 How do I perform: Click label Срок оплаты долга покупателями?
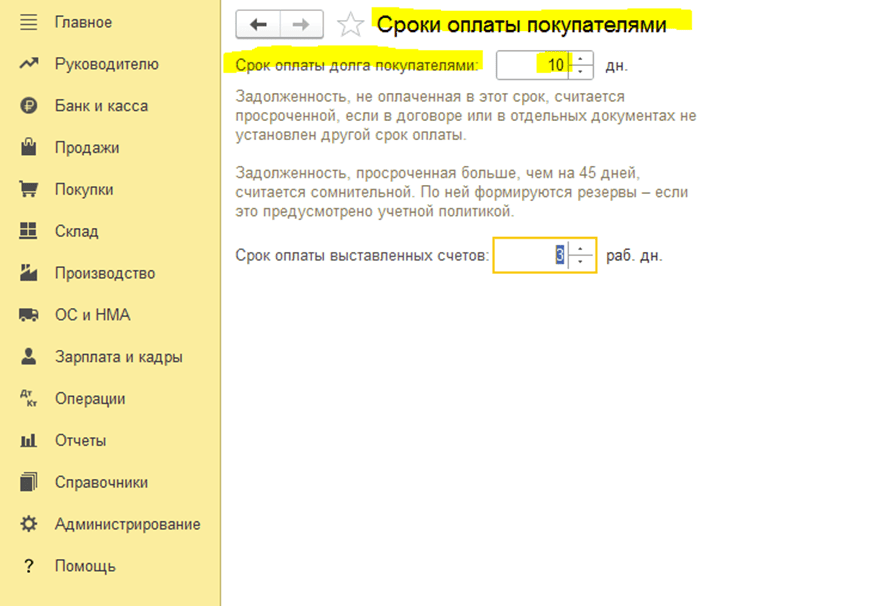click(357, 65)
